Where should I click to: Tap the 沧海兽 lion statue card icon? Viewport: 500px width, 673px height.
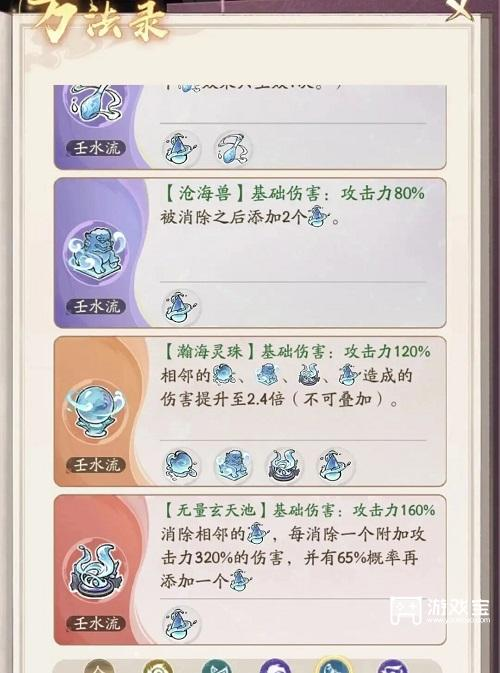coord(95,252)
